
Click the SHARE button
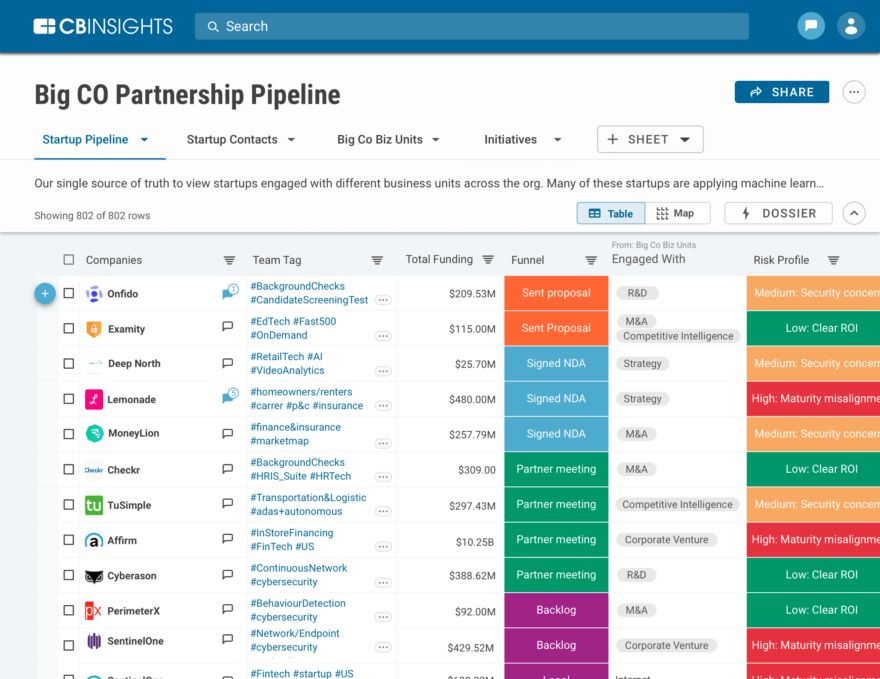[x=781, y=91]
